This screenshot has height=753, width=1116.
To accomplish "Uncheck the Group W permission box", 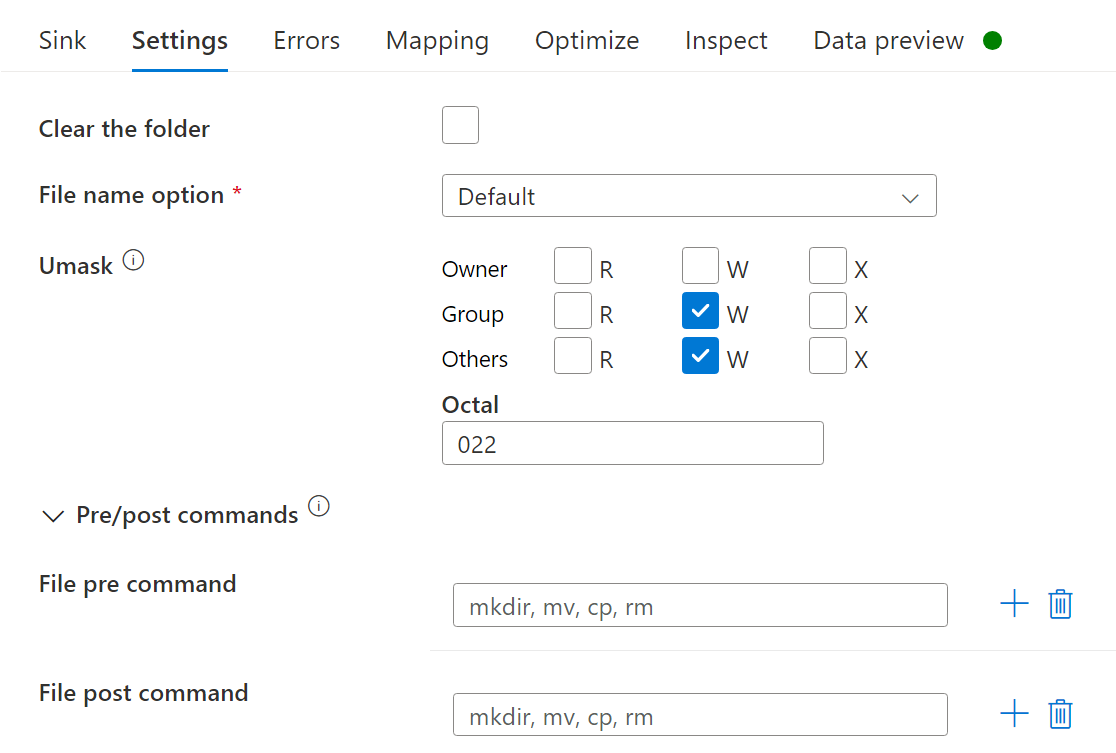I will click(x=700, y=311).
